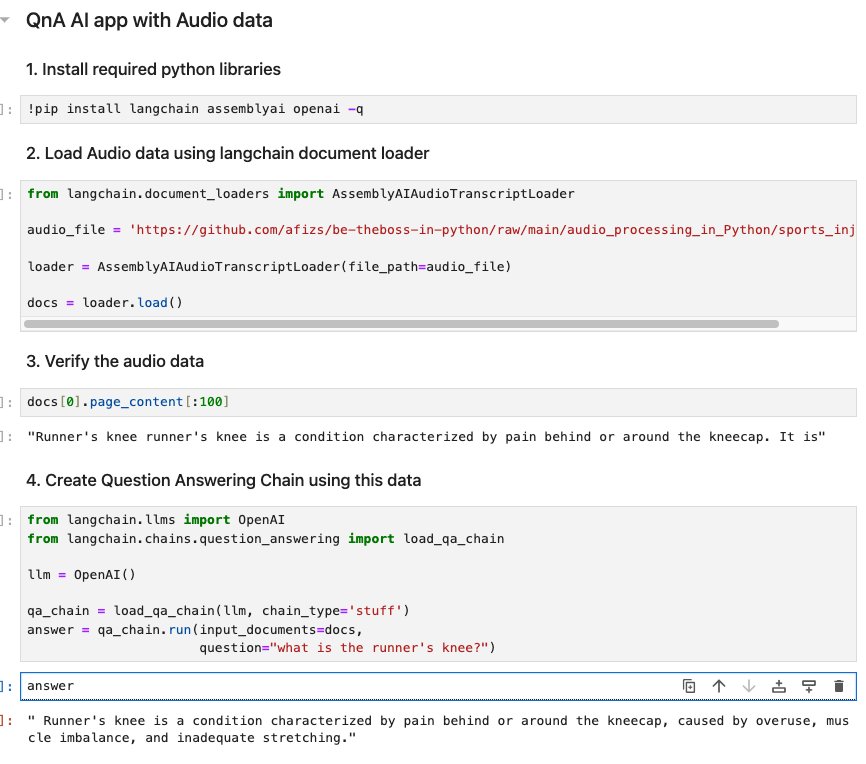The width and height of the screenshot is (866, 764).
Task: Click the 'answer = qa_chain.run' line
Action: 194,629
